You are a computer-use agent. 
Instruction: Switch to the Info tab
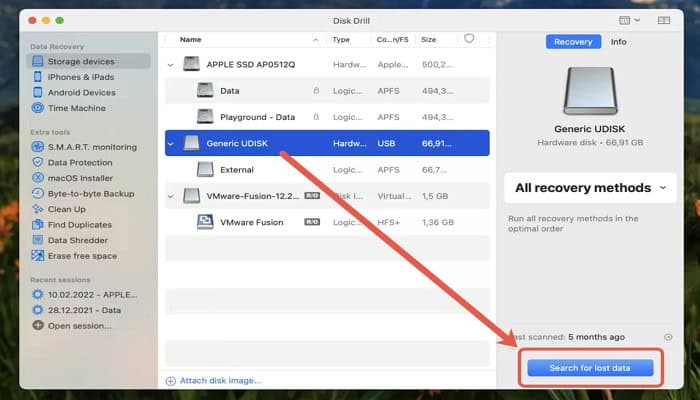(x=619, y=42)
